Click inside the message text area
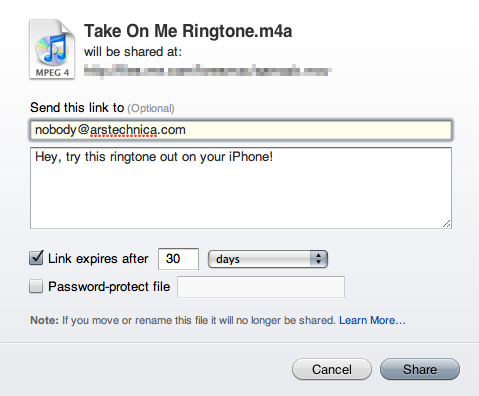This screenshot has width=479, height=396. 241,188
